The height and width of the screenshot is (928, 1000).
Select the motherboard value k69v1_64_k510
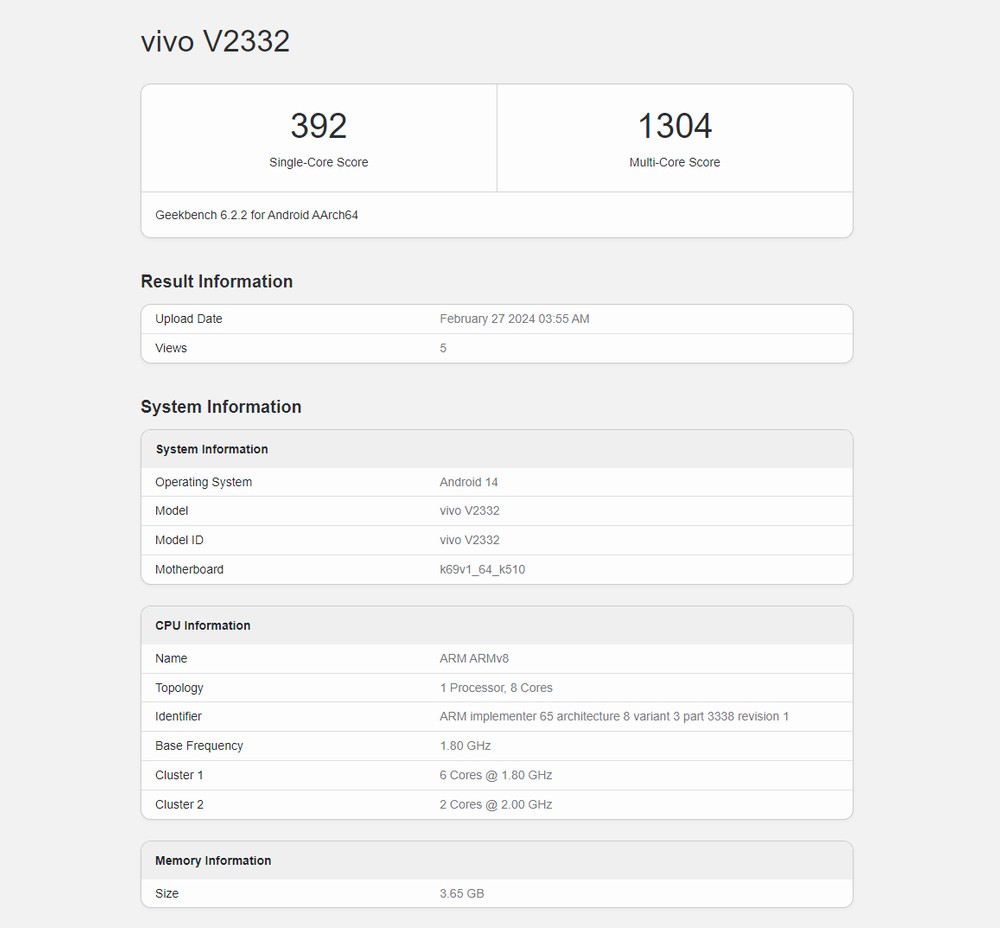click(x=482, y=569)
